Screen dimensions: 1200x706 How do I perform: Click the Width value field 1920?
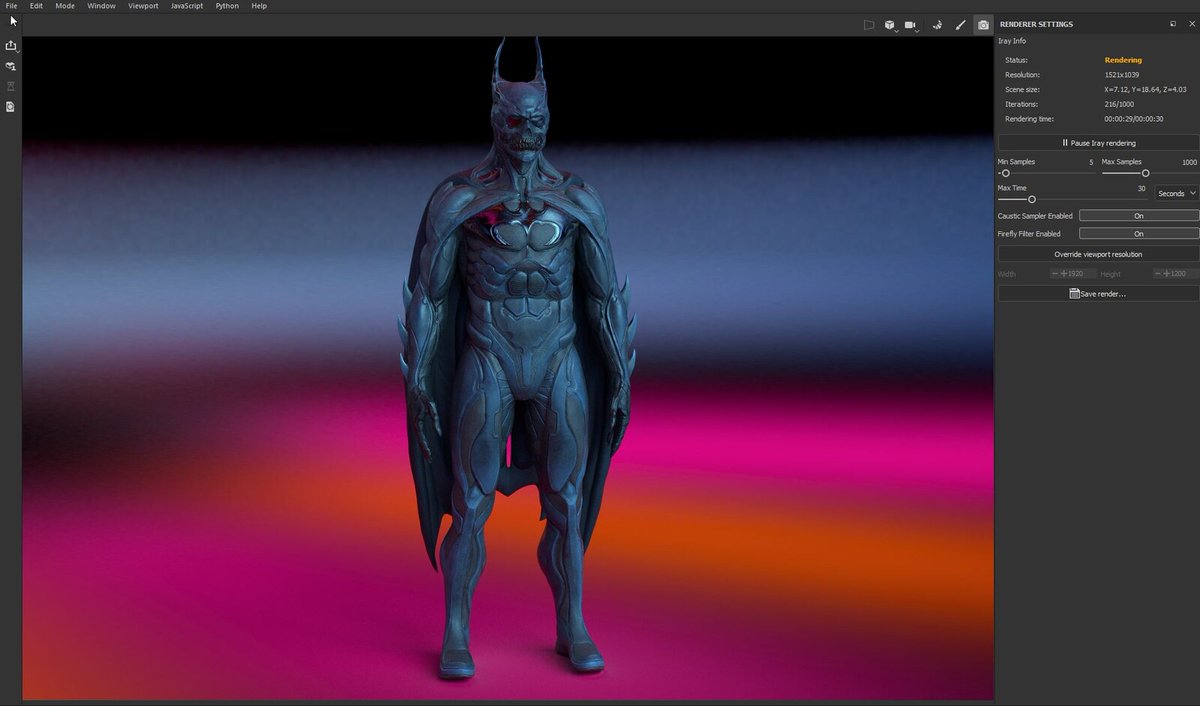[x=1073, y=274]
